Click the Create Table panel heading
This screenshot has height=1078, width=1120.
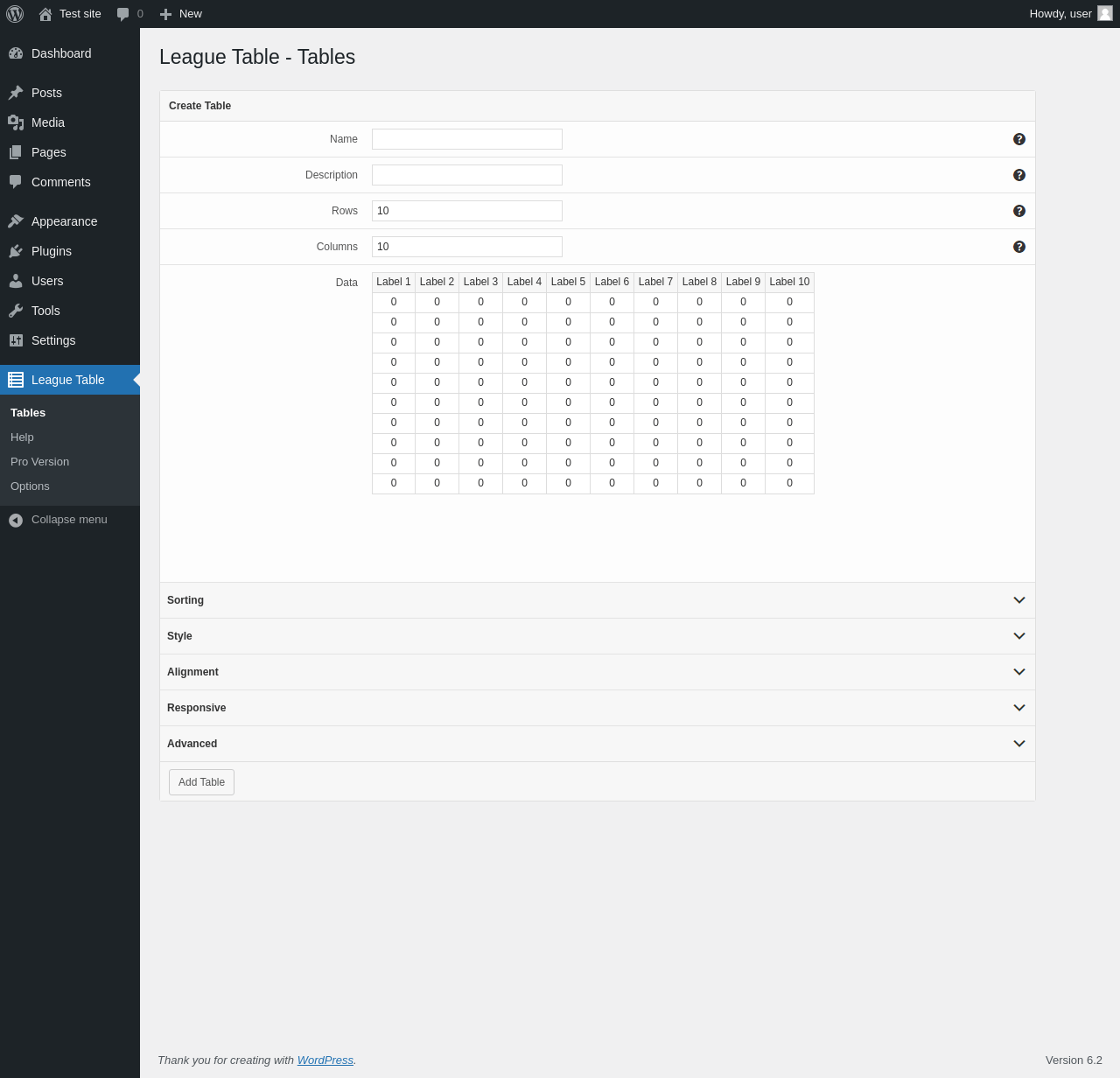[199, 106]
